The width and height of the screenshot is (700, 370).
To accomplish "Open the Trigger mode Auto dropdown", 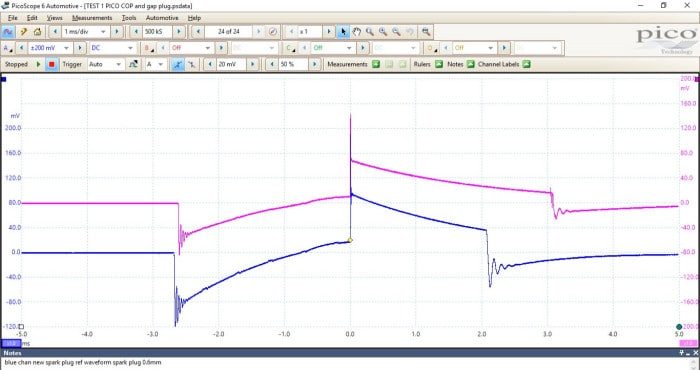I will point(105,64).
